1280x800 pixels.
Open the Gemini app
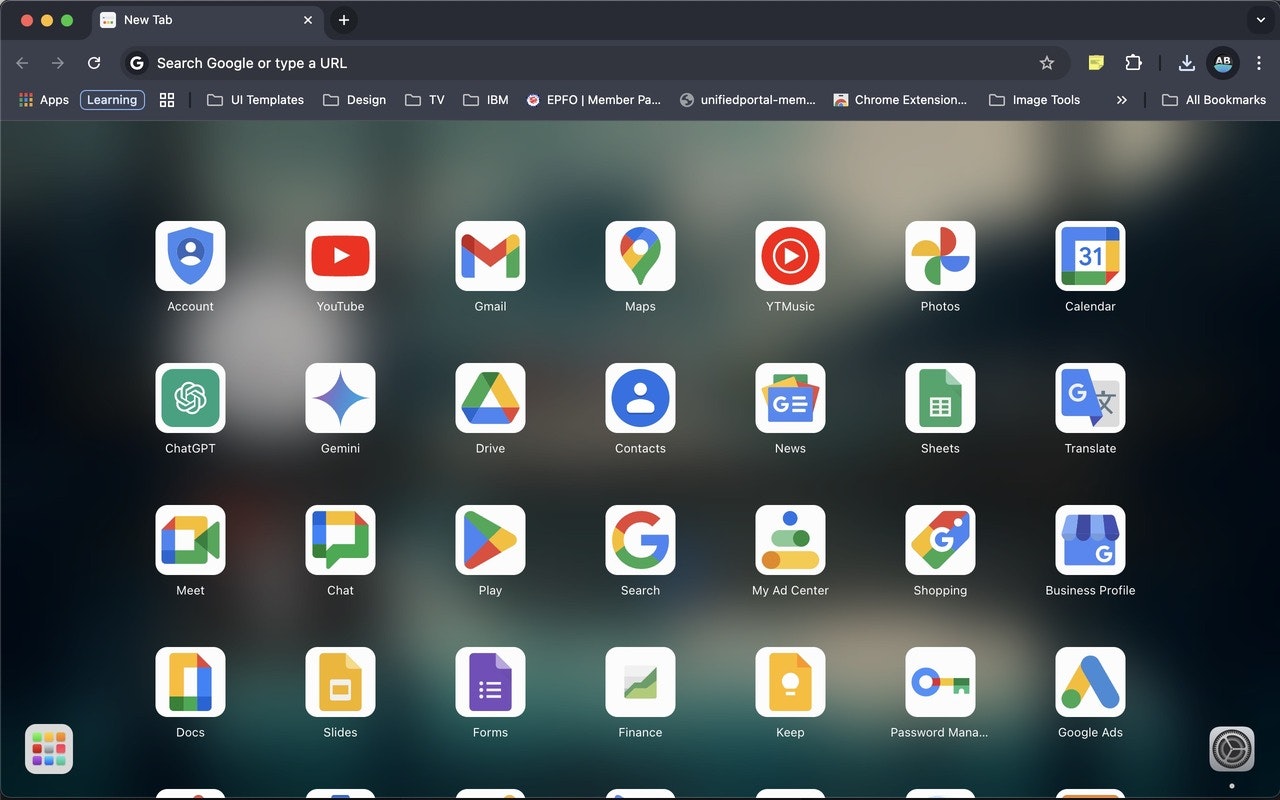coord(340,398)
